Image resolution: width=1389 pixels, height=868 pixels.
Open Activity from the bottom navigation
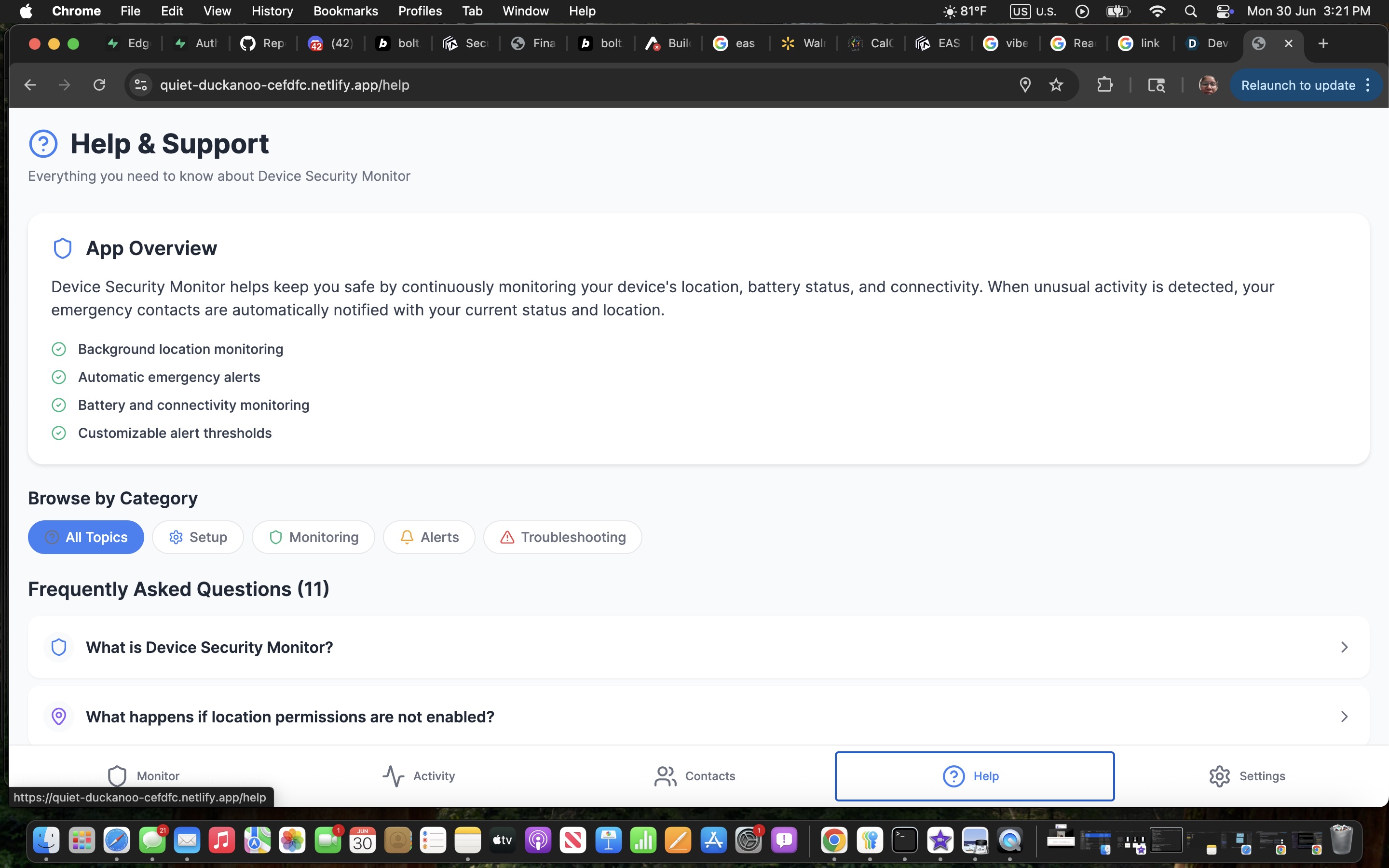tap(419, 775)
